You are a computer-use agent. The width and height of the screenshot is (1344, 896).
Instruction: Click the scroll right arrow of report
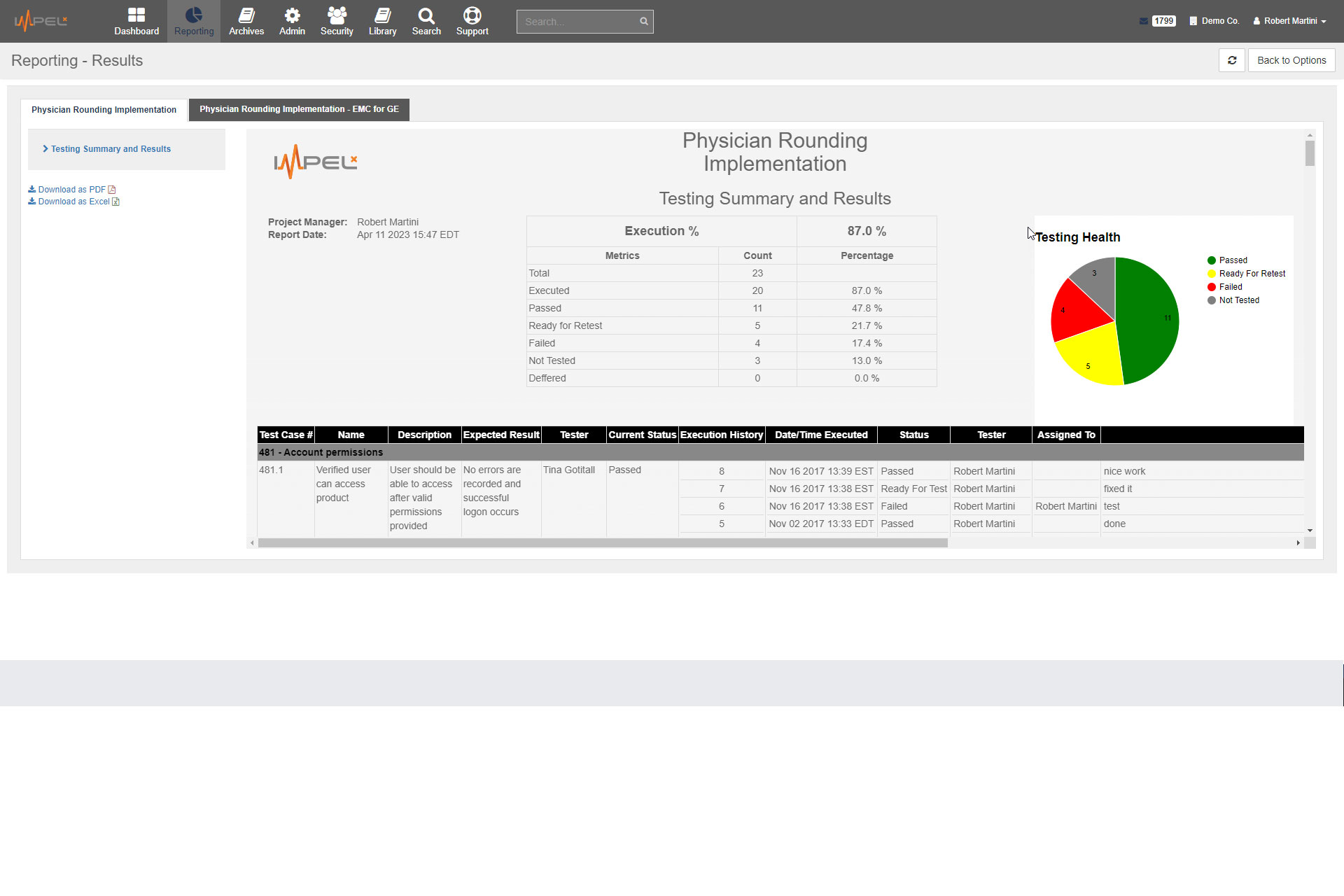click(1298, 543)
